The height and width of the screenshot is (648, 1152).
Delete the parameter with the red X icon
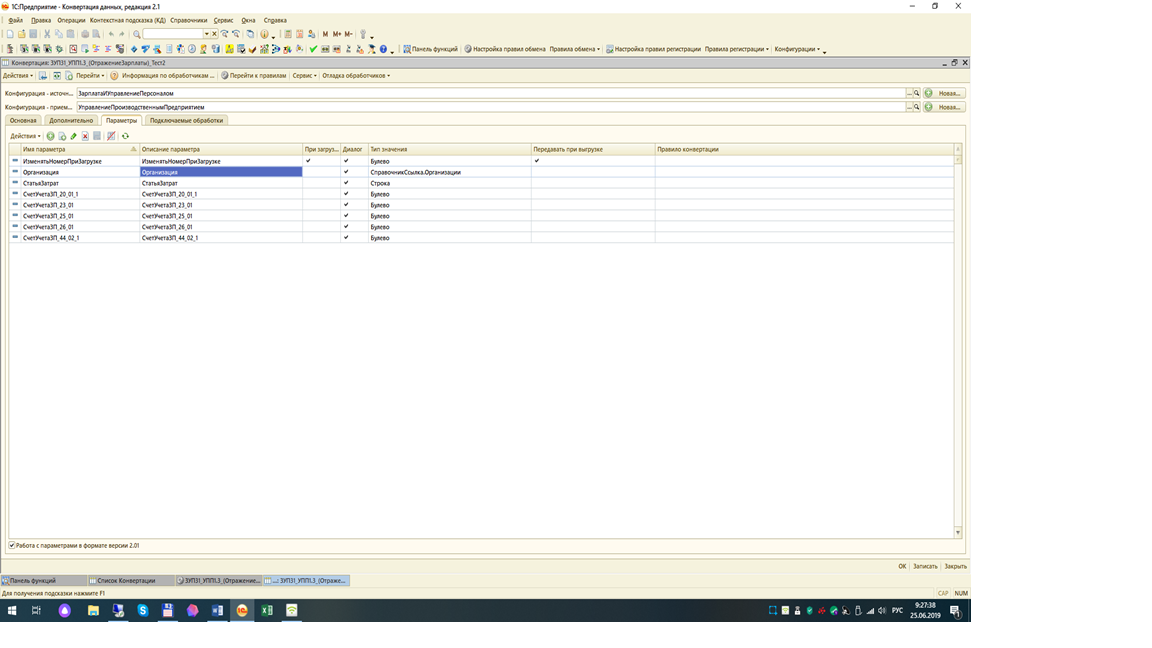point(85,136)
